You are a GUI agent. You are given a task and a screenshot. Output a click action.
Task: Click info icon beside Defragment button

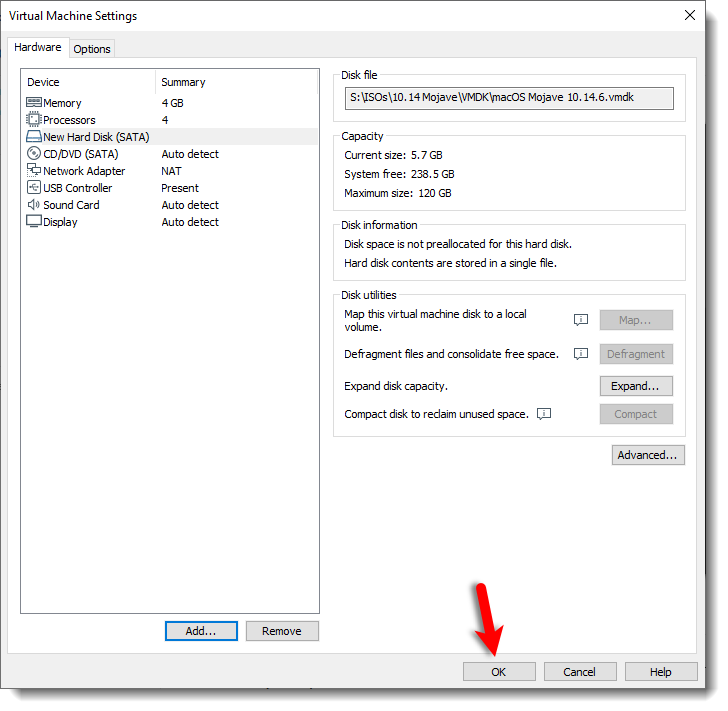pyautogui.click(x=581, y=354)
